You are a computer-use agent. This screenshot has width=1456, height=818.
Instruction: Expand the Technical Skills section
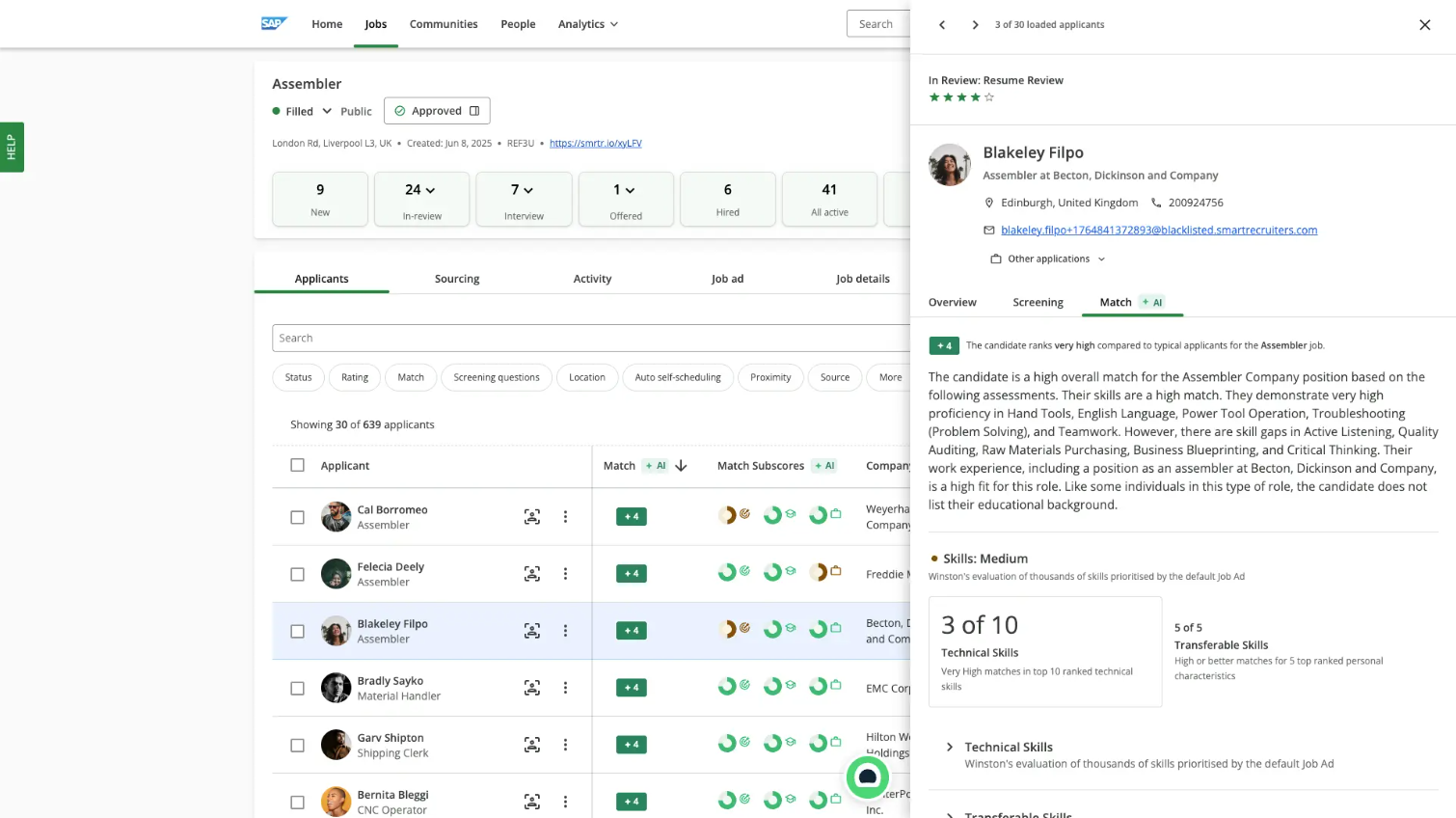click(950, 747)
